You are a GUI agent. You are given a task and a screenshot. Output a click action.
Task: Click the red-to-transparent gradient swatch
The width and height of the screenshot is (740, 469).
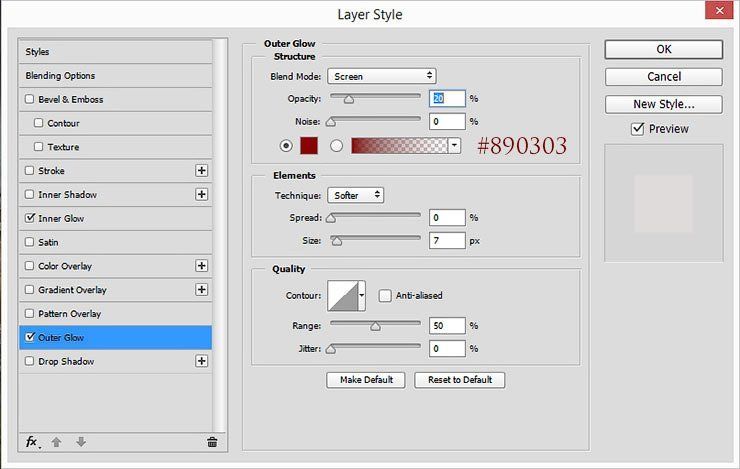pos(400,146)
